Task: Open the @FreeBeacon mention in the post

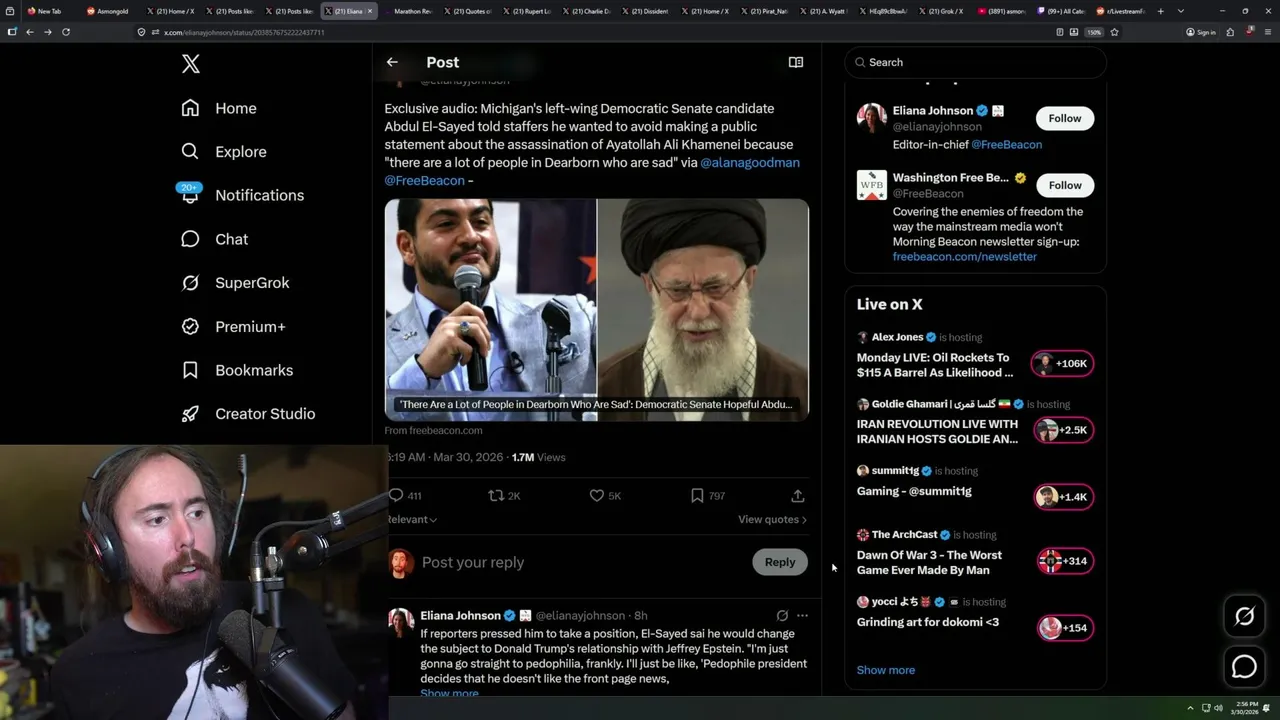Action: [x=424, y=180]
